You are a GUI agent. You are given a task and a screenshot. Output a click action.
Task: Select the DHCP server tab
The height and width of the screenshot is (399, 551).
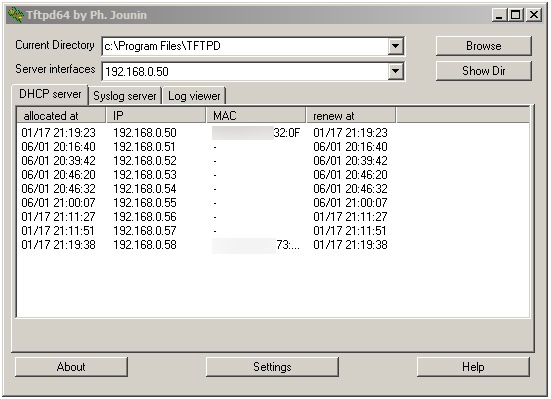(50, 94)
